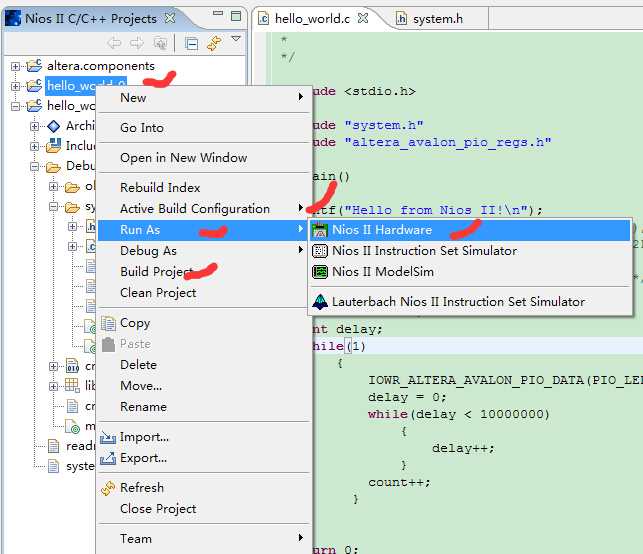The image size is (643, 554).
Task: Select Rebuild Index menu entry
Action: [x=203, y=188]
